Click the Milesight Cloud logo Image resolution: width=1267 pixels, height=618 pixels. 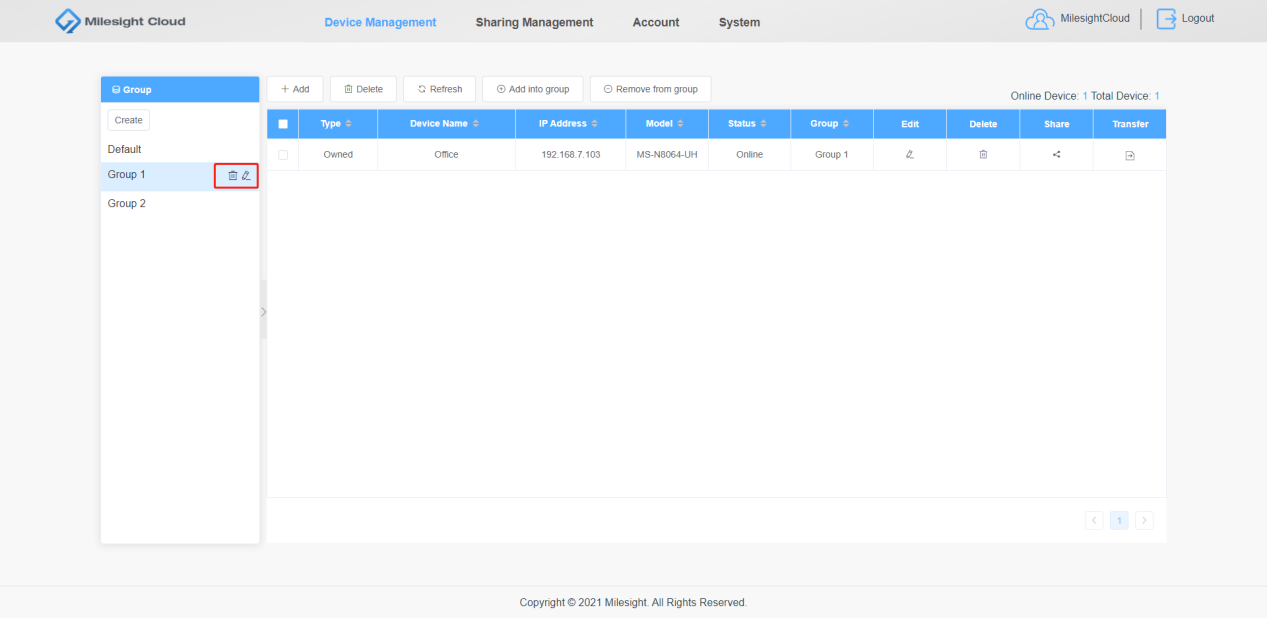tap(121, 21)
